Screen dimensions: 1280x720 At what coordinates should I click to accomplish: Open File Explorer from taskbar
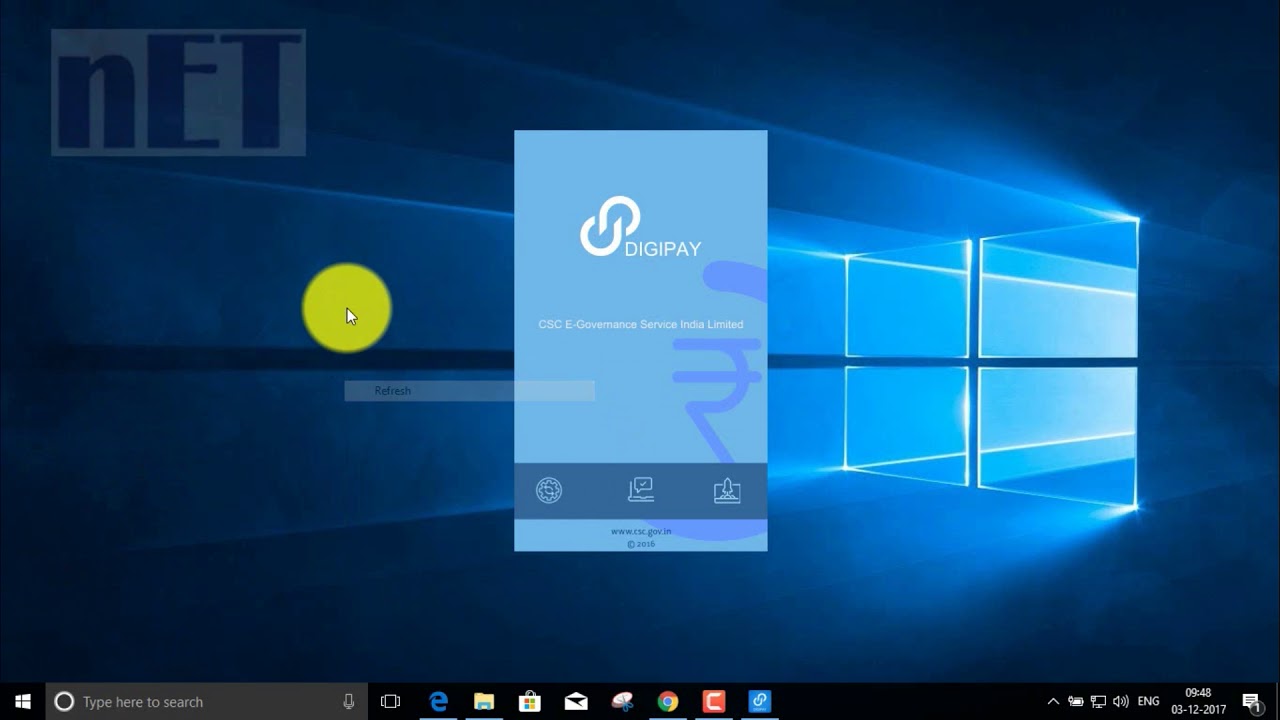click(x=484, y=702)
